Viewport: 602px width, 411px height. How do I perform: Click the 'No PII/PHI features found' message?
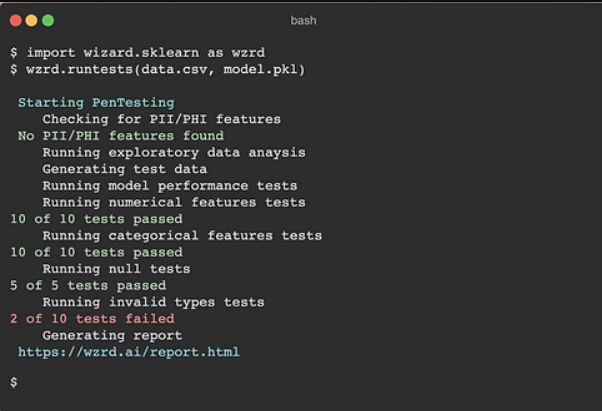coord(121,136)
